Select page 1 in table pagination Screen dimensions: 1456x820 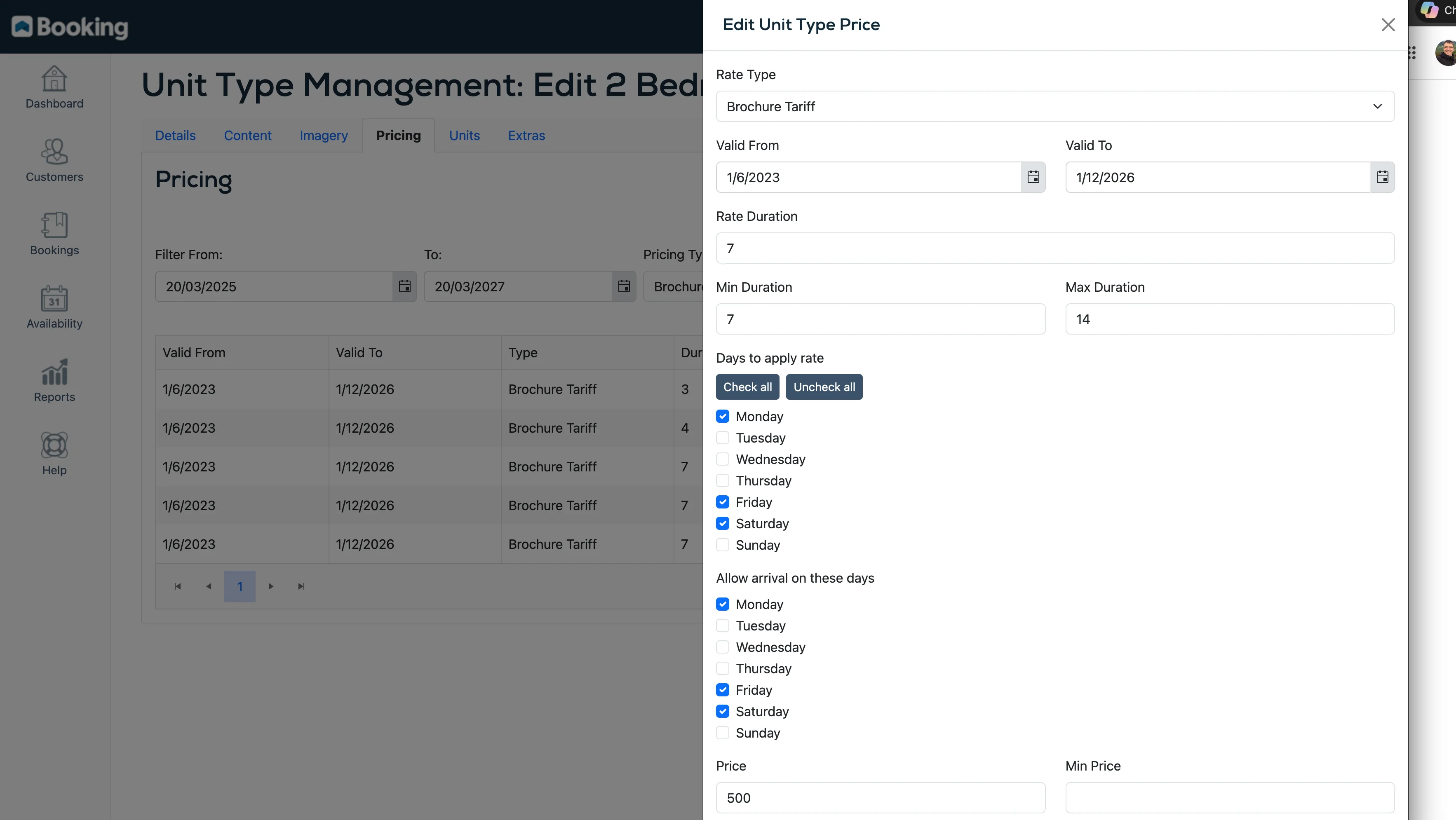(x=240, y=586)
